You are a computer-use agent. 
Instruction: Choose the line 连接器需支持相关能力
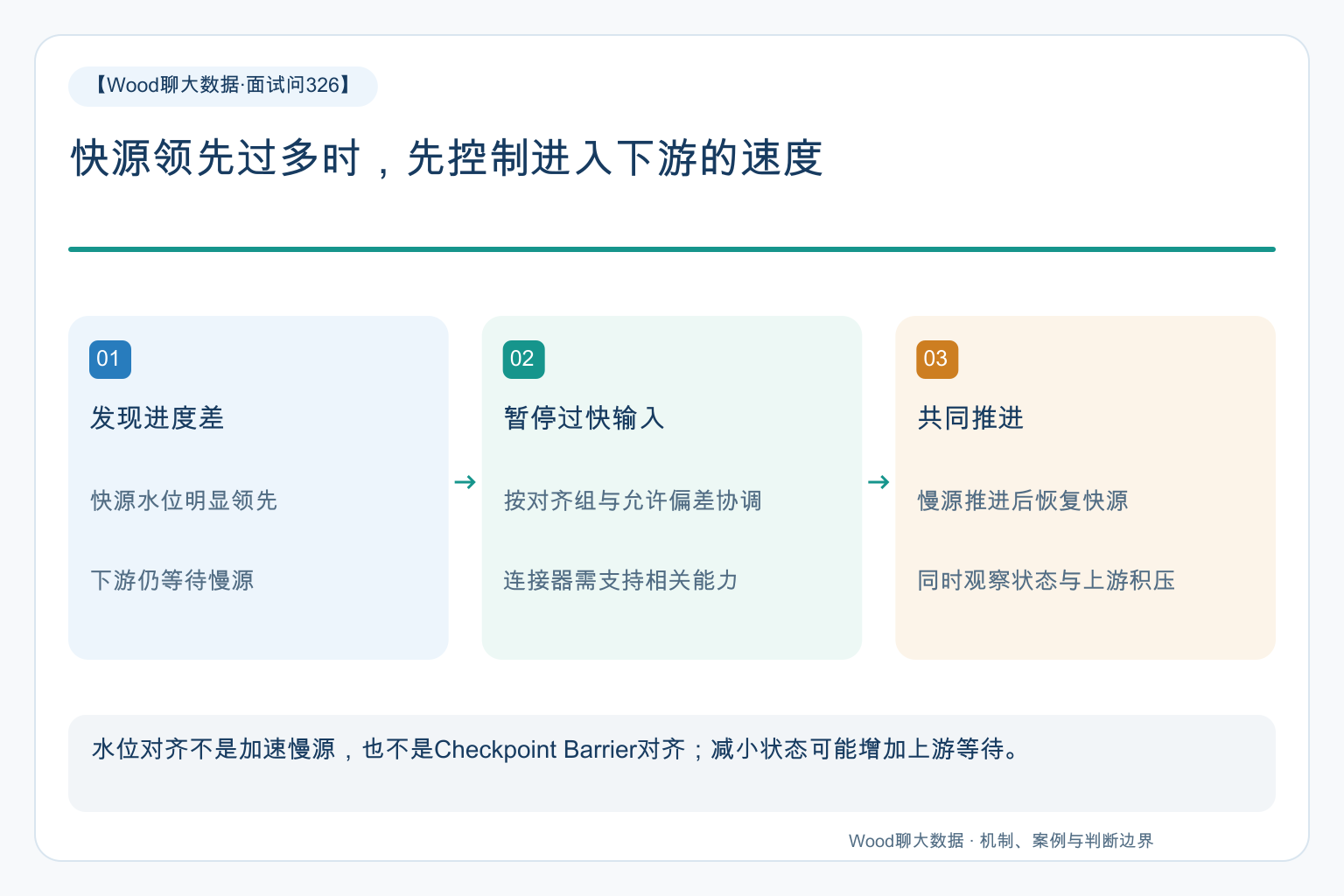[621, 580]
